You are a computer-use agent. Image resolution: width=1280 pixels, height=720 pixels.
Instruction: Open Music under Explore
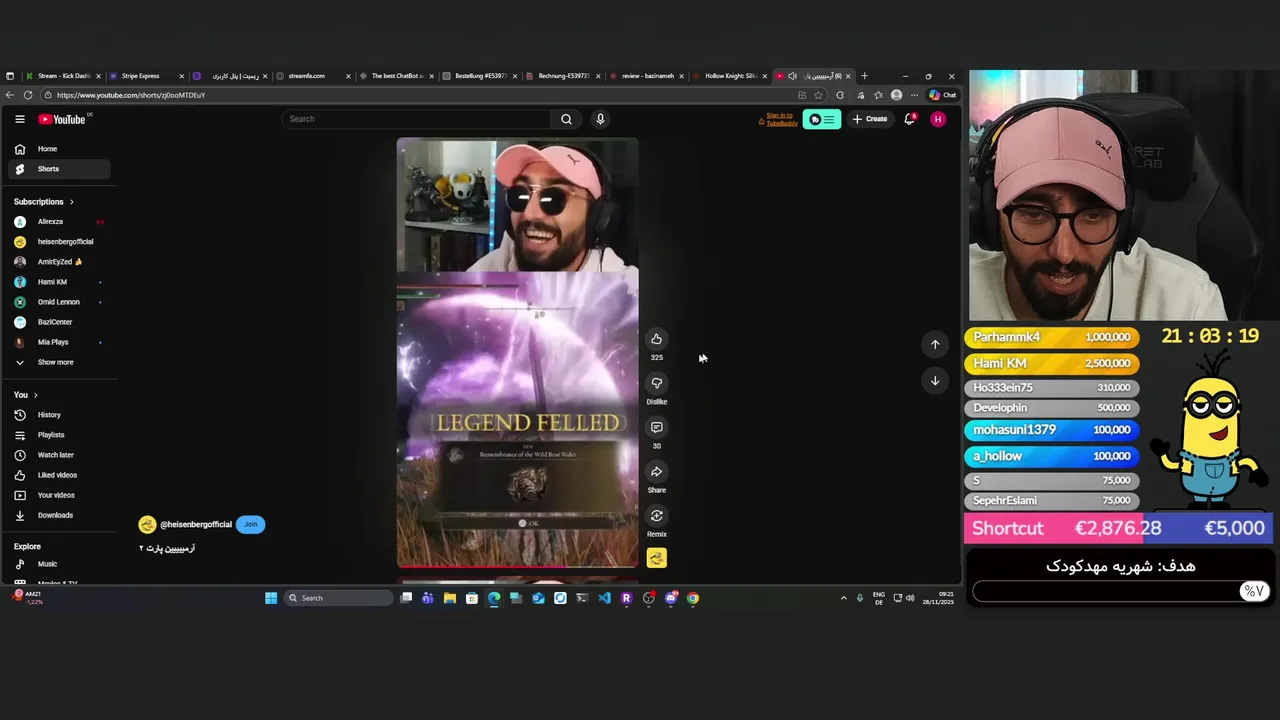coord(58,564)
